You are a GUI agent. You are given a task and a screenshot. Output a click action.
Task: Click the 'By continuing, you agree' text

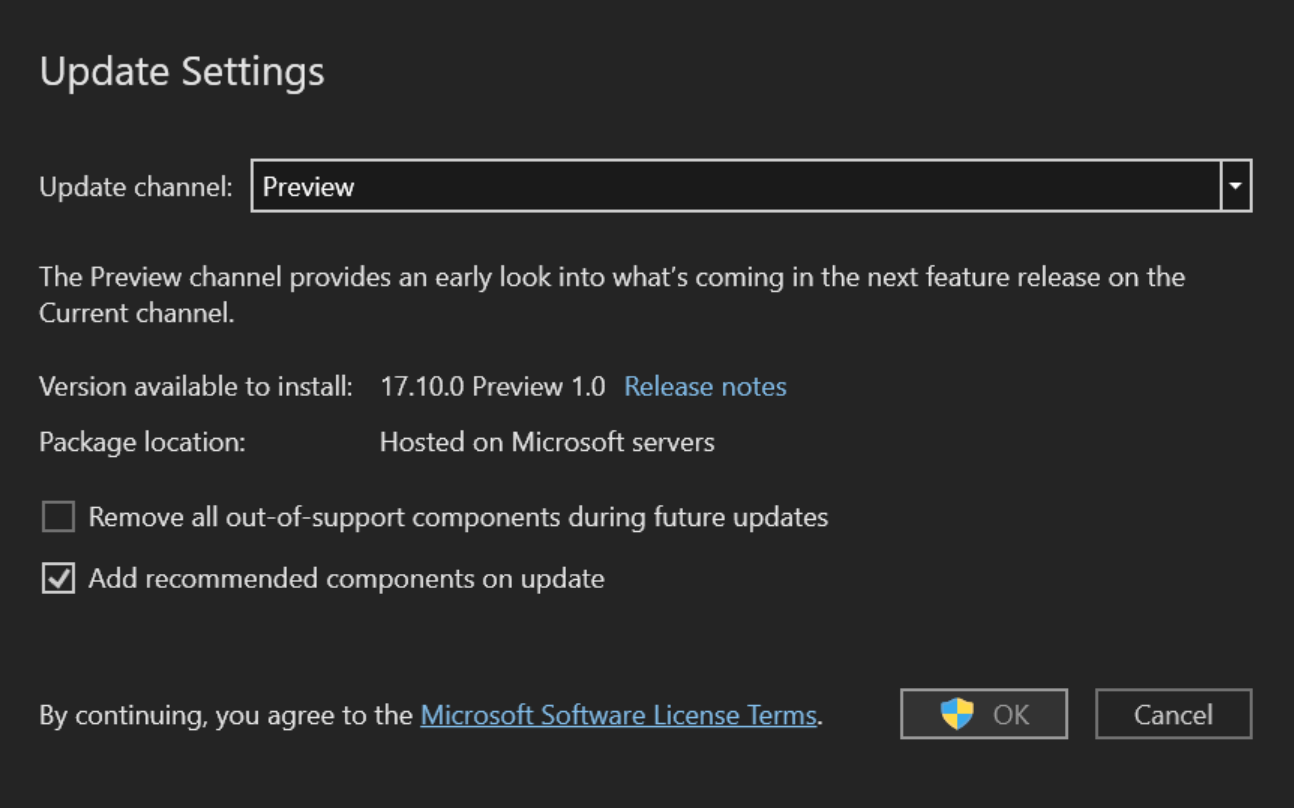coord(226,715)
